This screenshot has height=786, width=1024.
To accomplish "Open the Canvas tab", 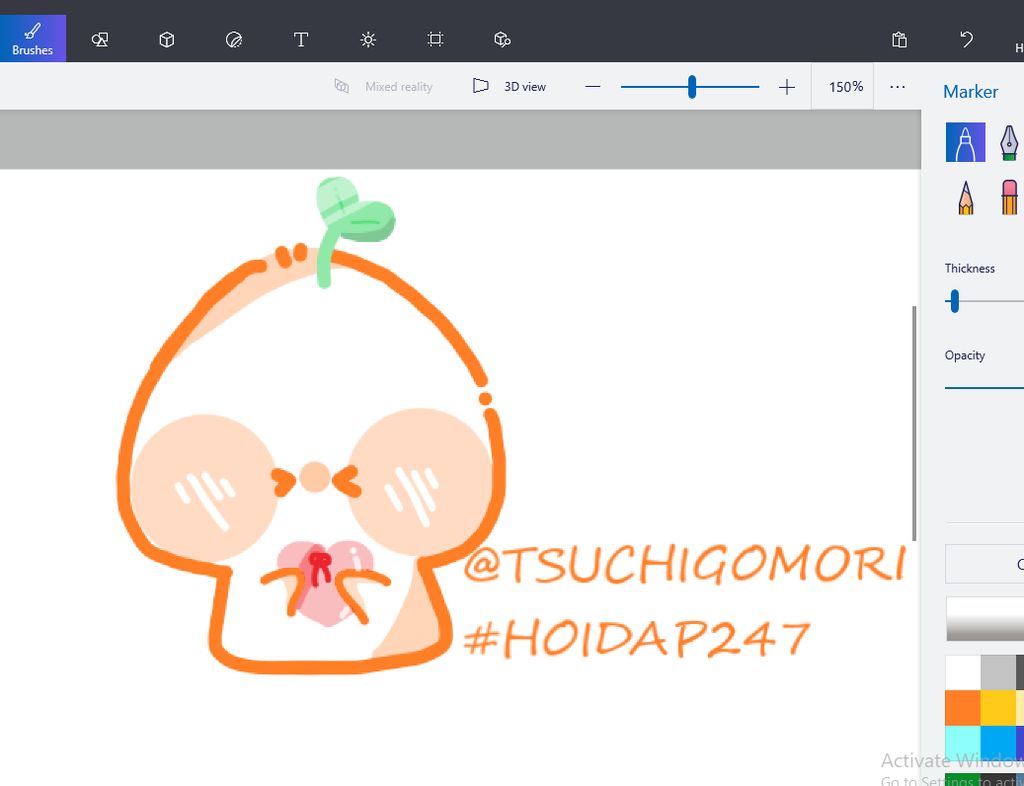I will coord(435,39).
